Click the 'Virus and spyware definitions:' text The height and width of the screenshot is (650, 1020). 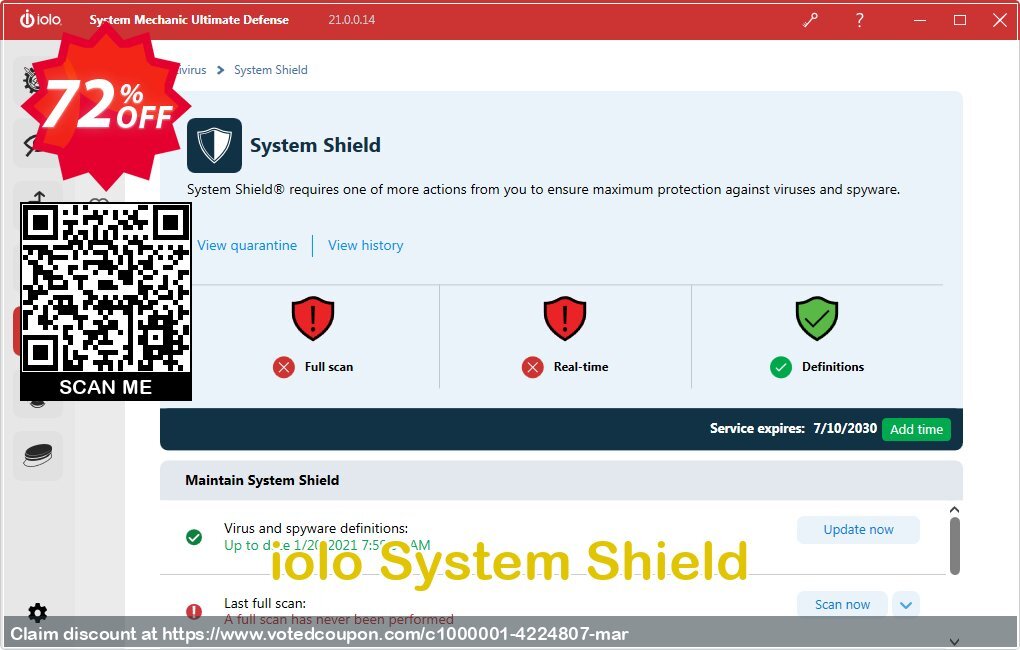316,528
